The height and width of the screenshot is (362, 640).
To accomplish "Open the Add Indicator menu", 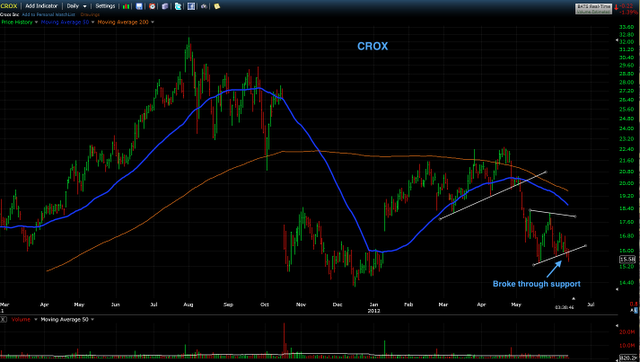I will click(42, 6).
